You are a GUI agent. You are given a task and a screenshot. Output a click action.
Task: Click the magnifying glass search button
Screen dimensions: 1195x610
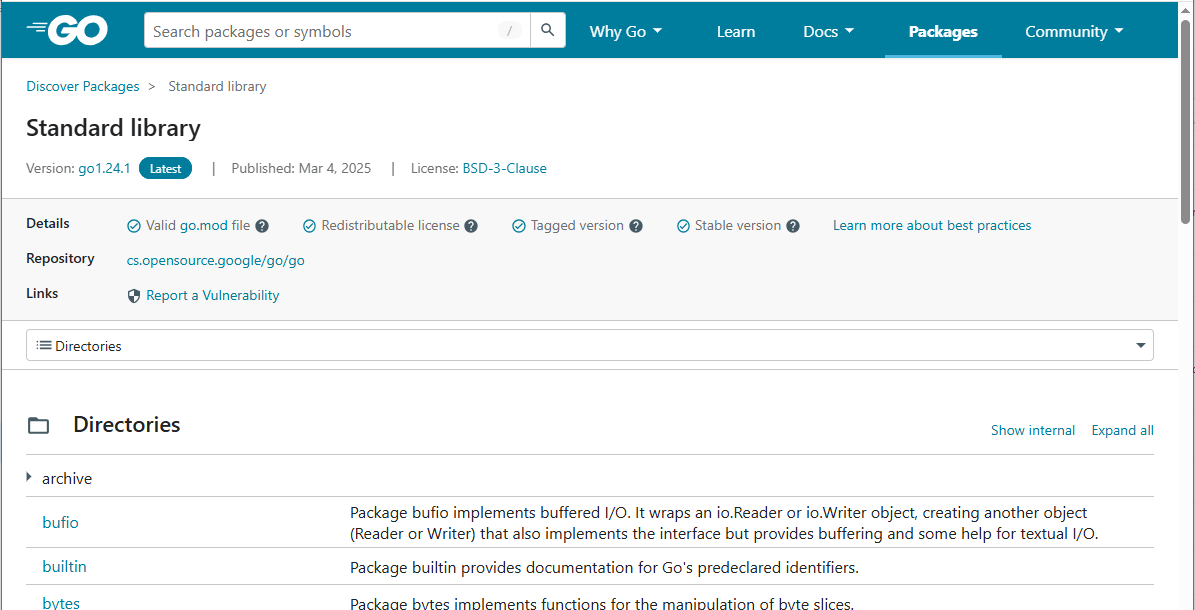pos(547,31)
